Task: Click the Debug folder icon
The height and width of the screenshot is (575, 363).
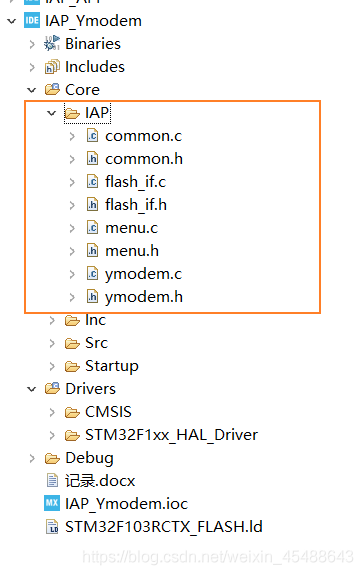Action: click(52, 458)
